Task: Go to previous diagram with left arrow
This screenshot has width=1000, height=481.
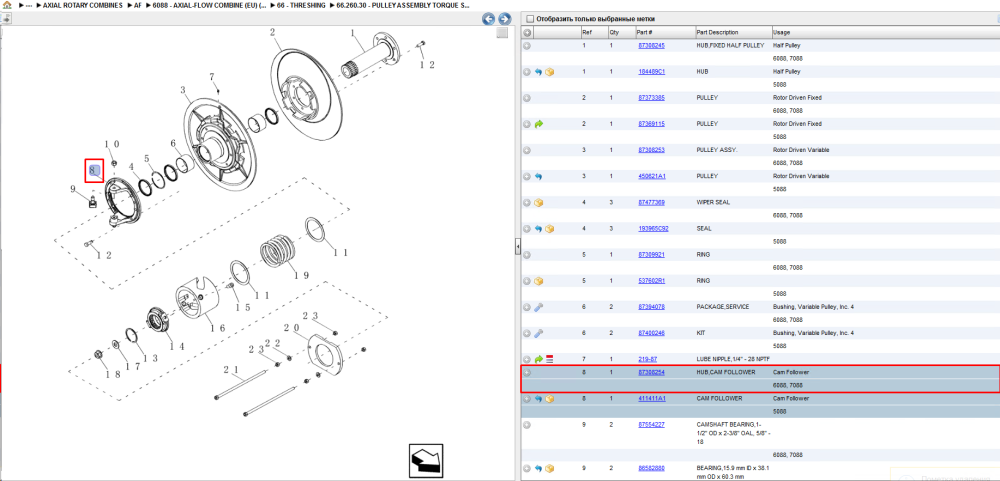Action: click(x=489, y=19)
